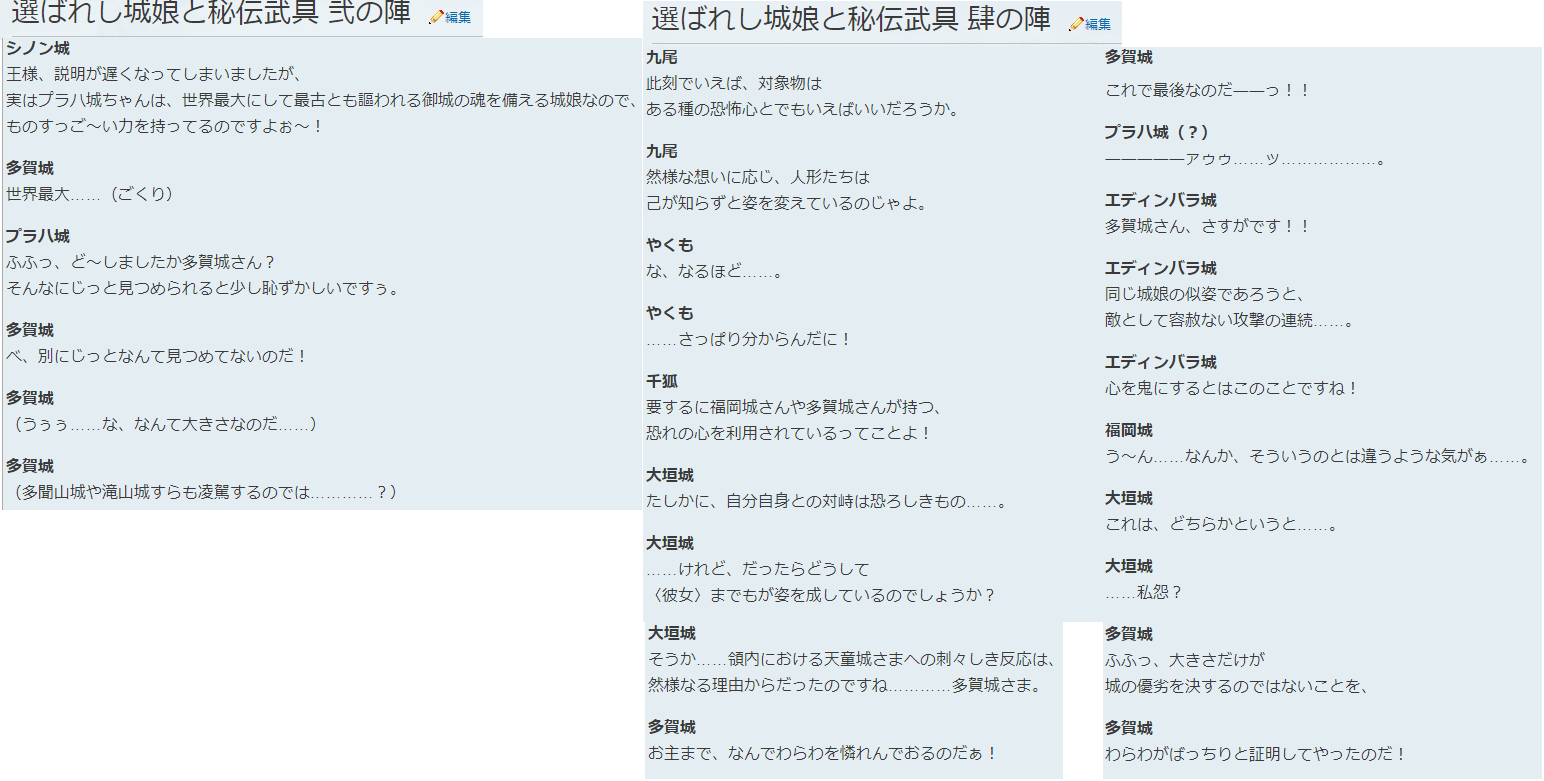Click the heading 選ばれし城娘と秘伝武具 肆の陣
Screen dimensions: 1544x781
[850, 20]
